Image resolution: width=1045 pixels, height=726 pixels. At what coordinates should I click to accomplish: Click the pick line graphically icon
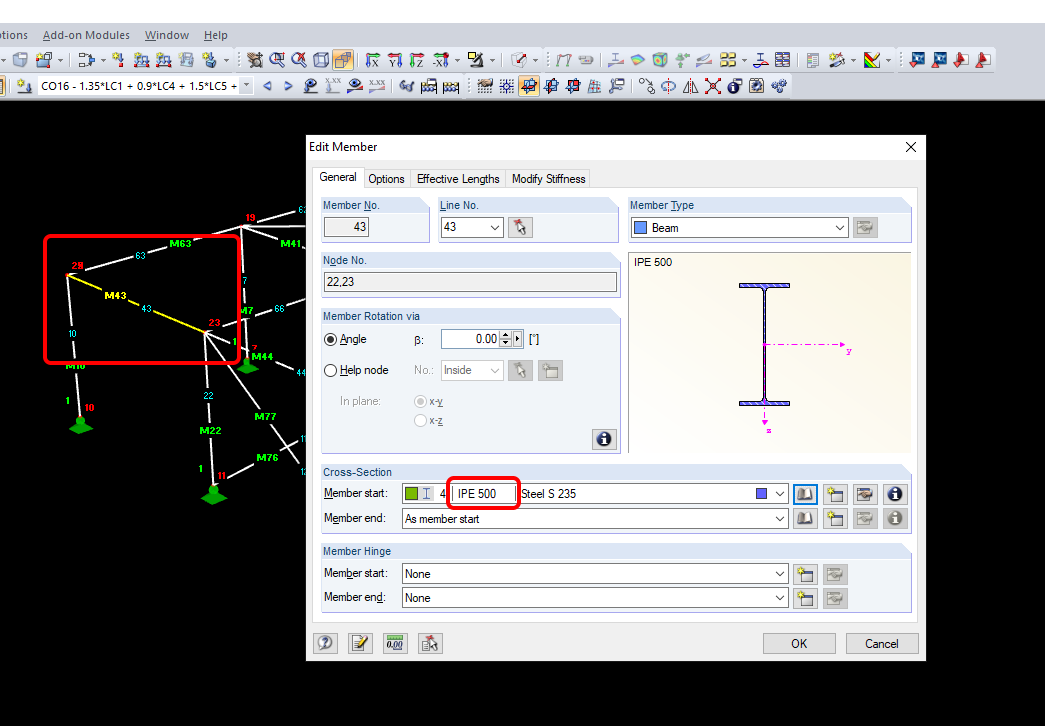[x=520, y=228]
